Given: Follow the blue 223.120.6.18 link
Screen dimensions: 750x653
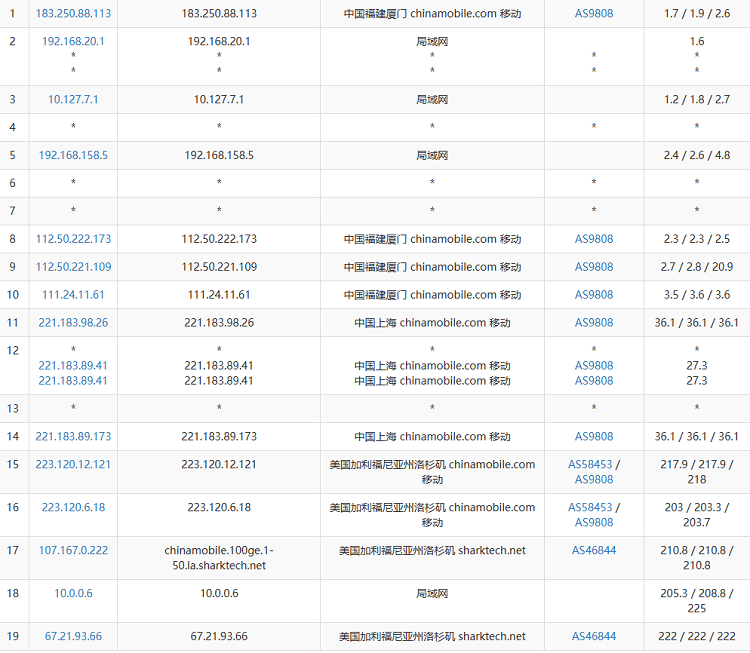Looking at the screenshot, I should (x=73, y=508).
